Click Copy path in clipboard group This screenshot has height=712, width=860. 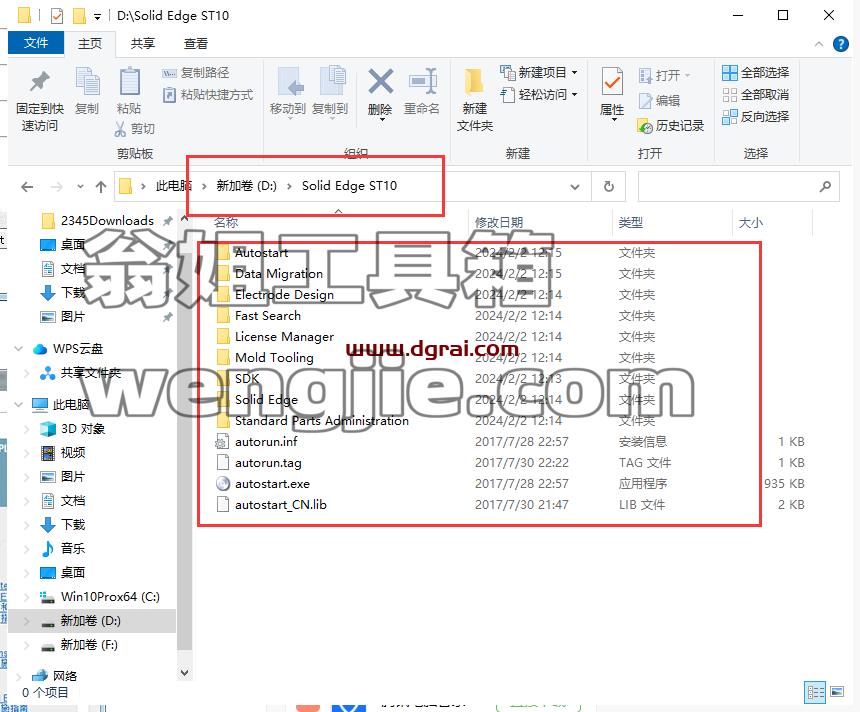pos(196,72)
